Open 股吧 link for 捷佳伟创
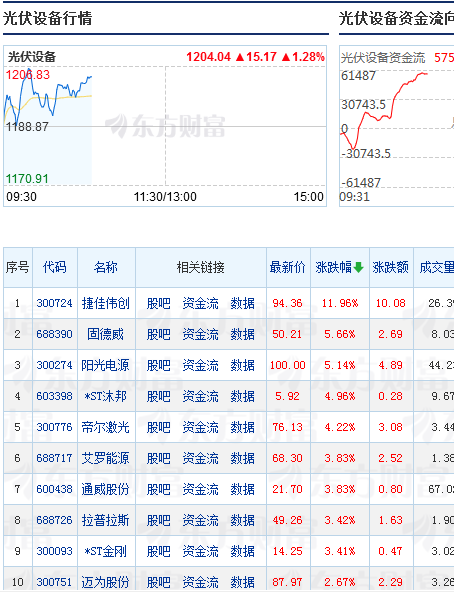This screenshot has width=454, height=596. coord(159,303)
